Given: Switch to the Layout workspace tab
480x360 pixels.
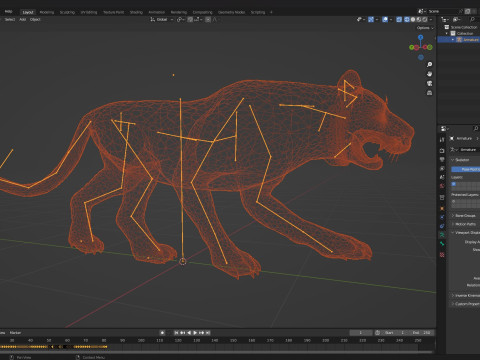Looking at the screenshot, I should [x=28, y=12].
